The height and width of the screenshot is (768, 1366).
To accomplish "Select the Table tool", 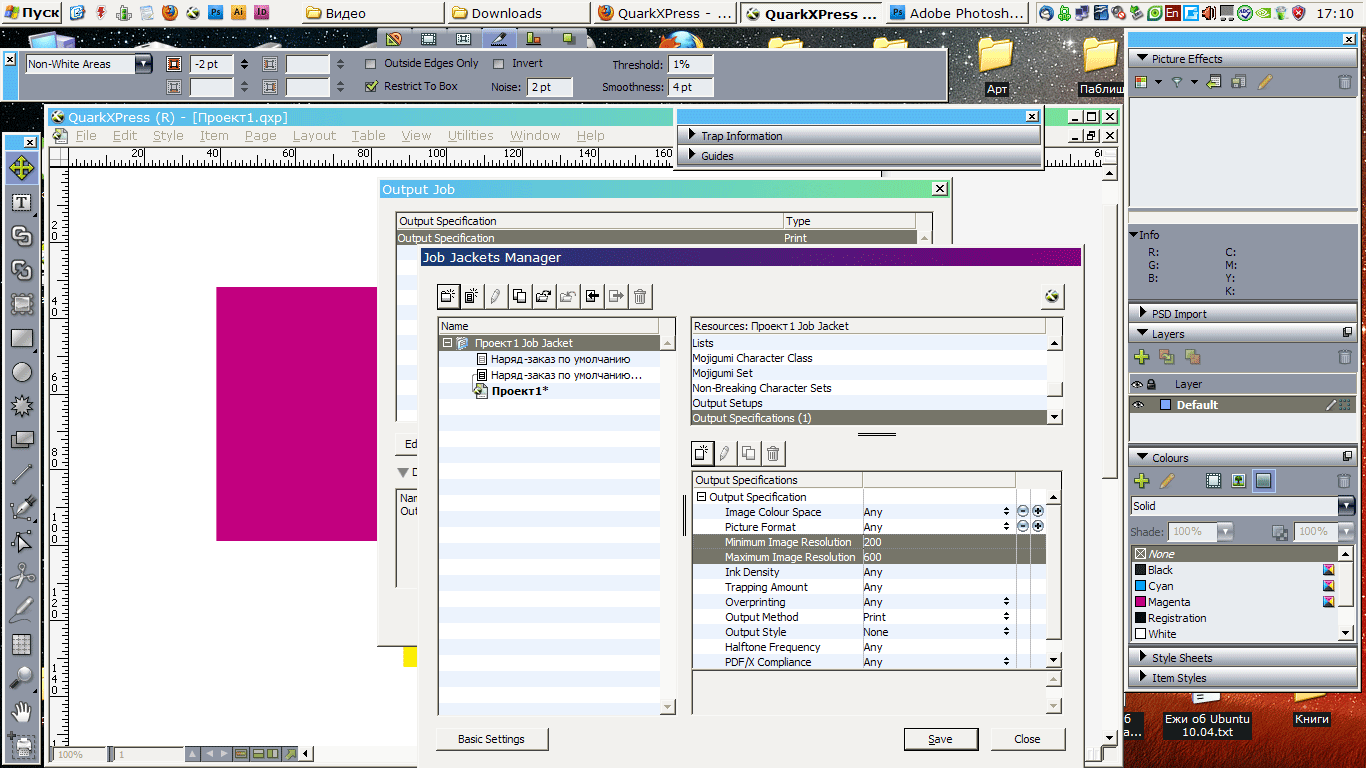I will (21, 644).
